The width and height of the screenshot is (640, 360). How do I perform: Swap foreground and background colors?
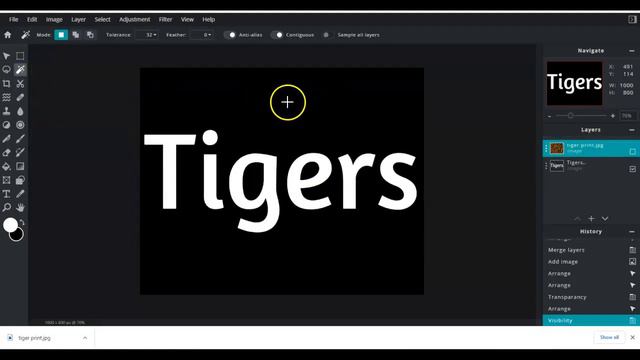22,222
